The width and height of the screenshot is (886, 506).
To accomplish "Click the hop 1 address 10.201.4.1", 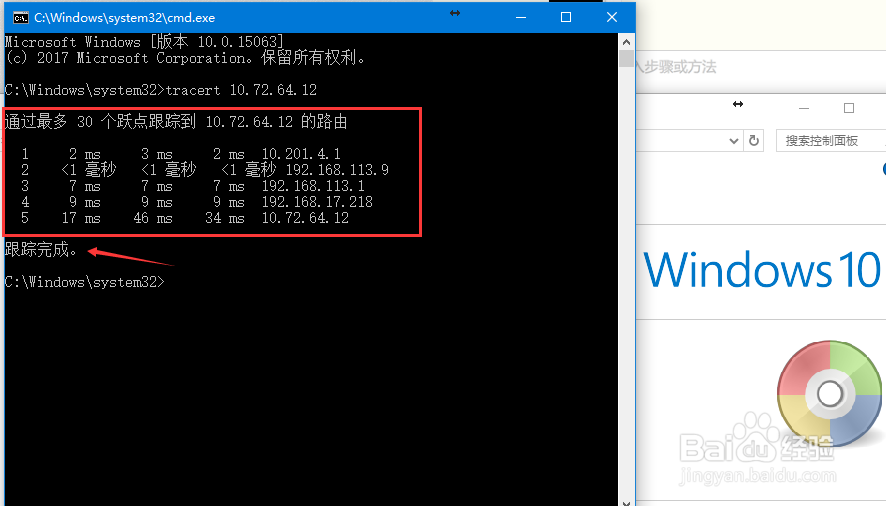I will click(301, 154).
